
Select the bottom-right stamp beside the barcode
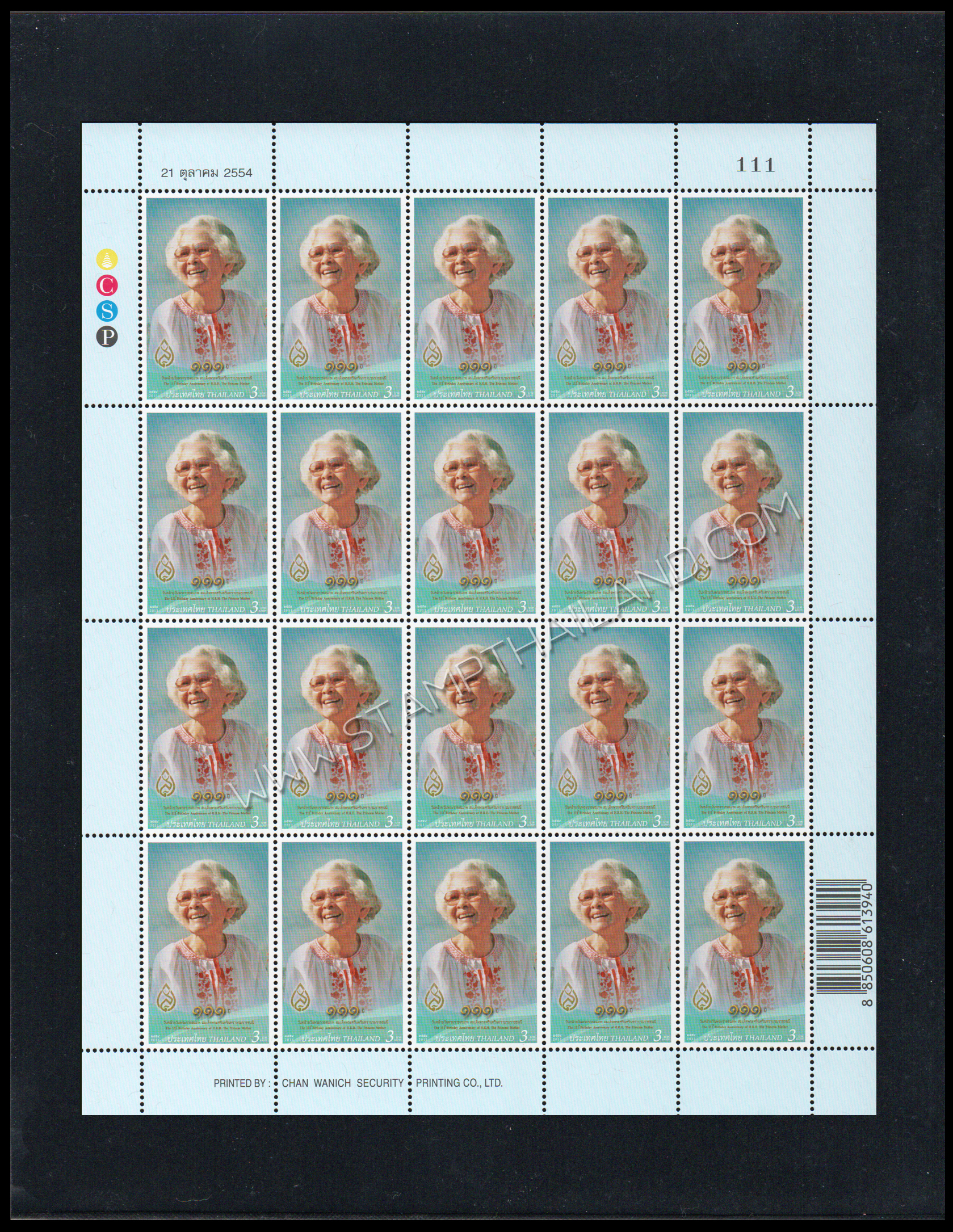[x=745, y=943]
